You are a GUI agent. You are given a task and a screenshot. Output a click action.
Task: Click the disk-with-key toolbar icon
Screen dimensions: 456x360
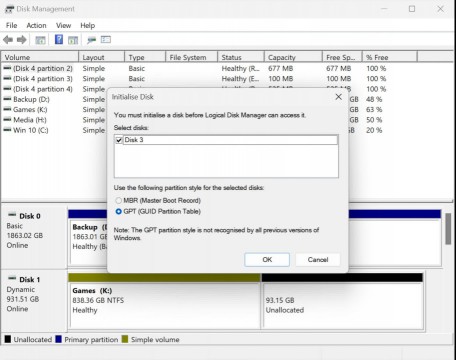tap(91, 40)
